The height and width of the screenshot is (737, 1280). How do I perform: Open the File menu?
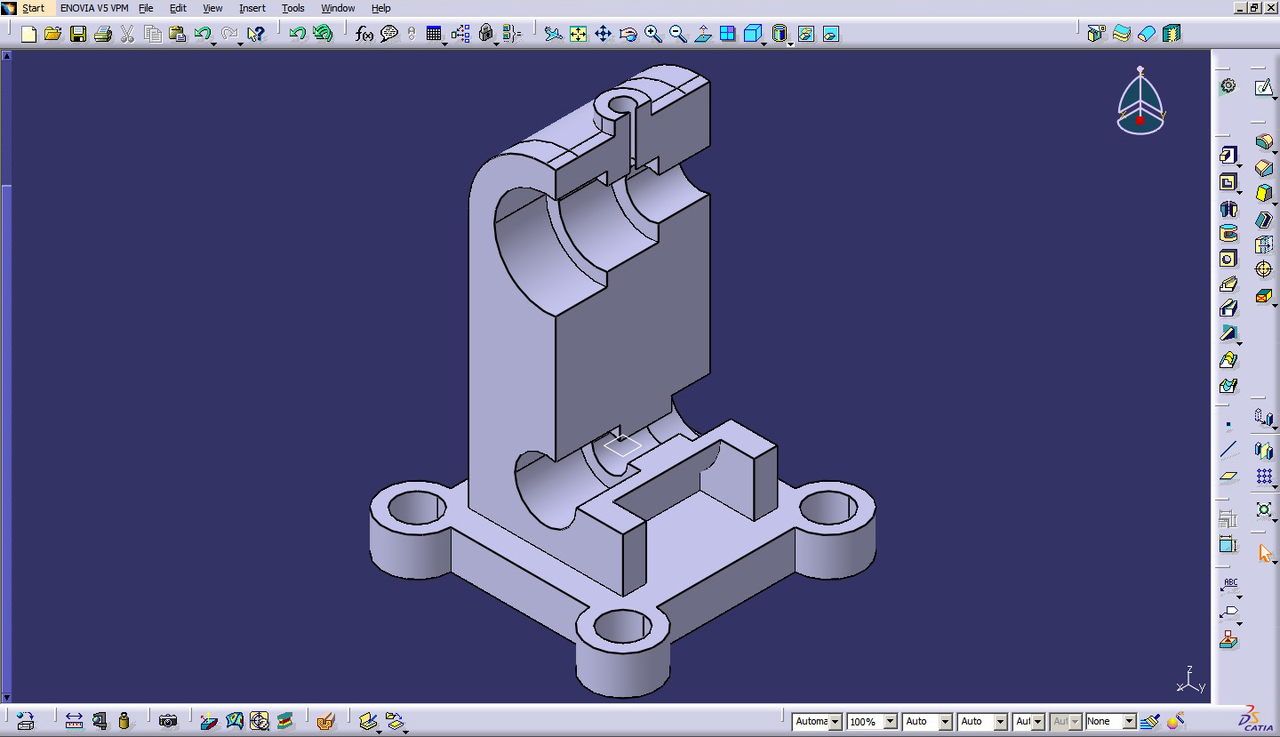[146, 8]
